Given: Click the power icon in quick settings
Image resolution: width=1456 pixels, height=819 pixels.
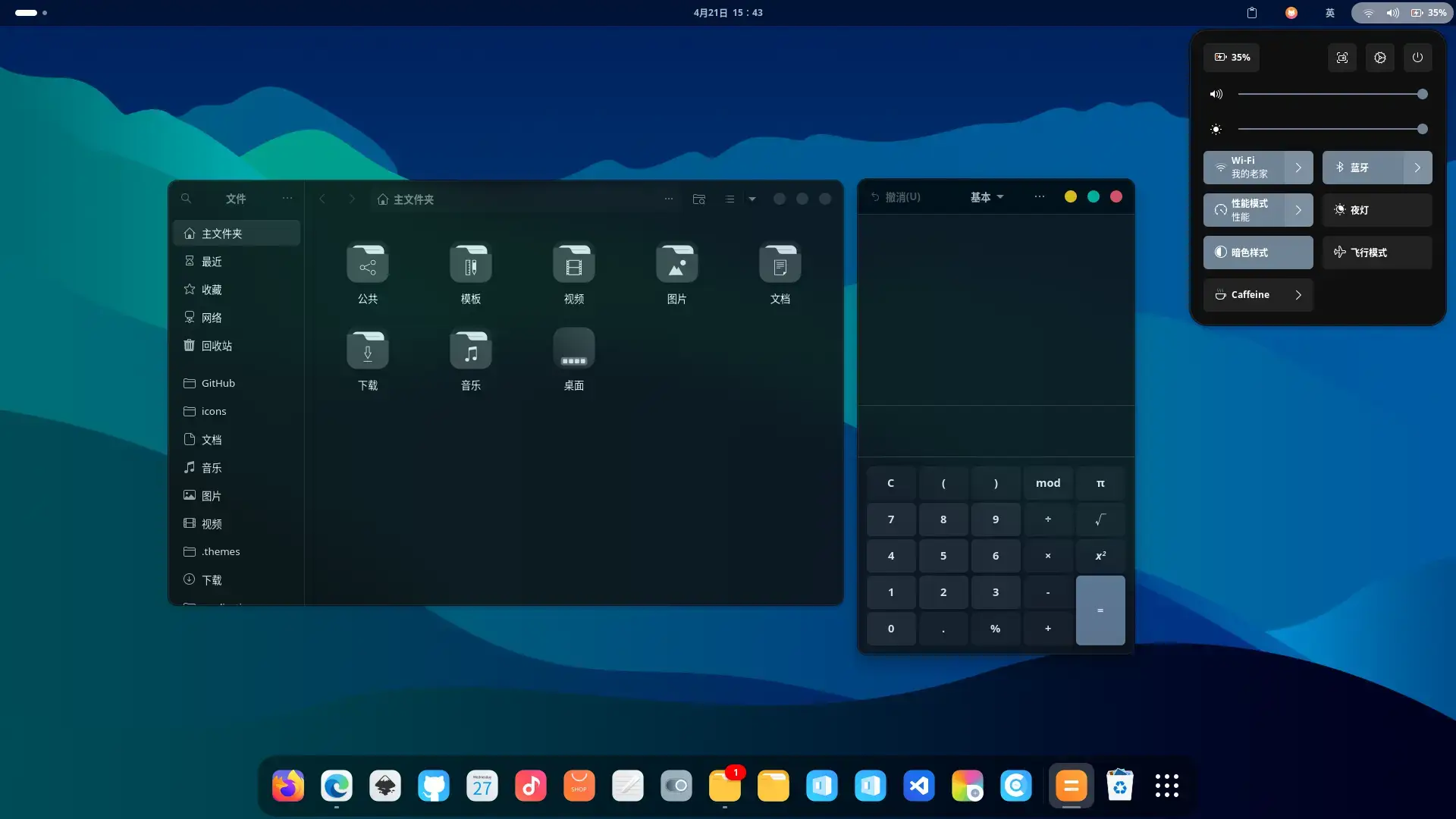Looking at the screenshot, I should (1417, 57).
